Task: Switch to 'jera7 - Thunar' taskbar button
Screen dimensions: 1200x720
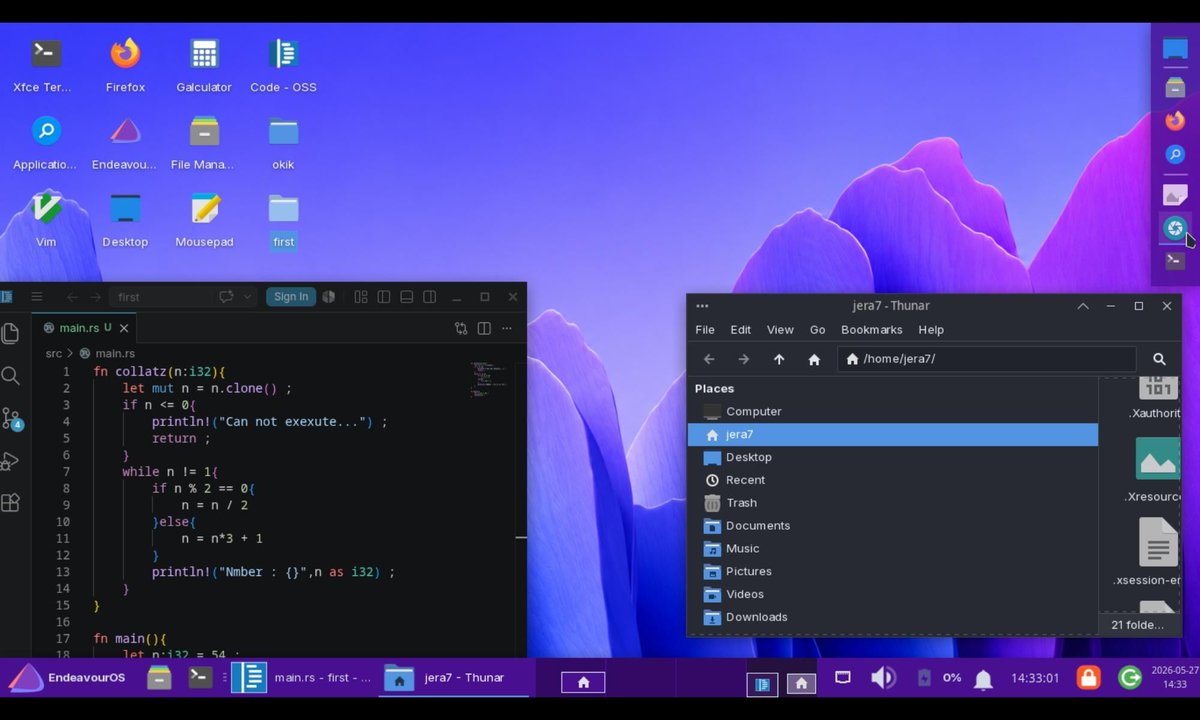Action: (454, 678)
